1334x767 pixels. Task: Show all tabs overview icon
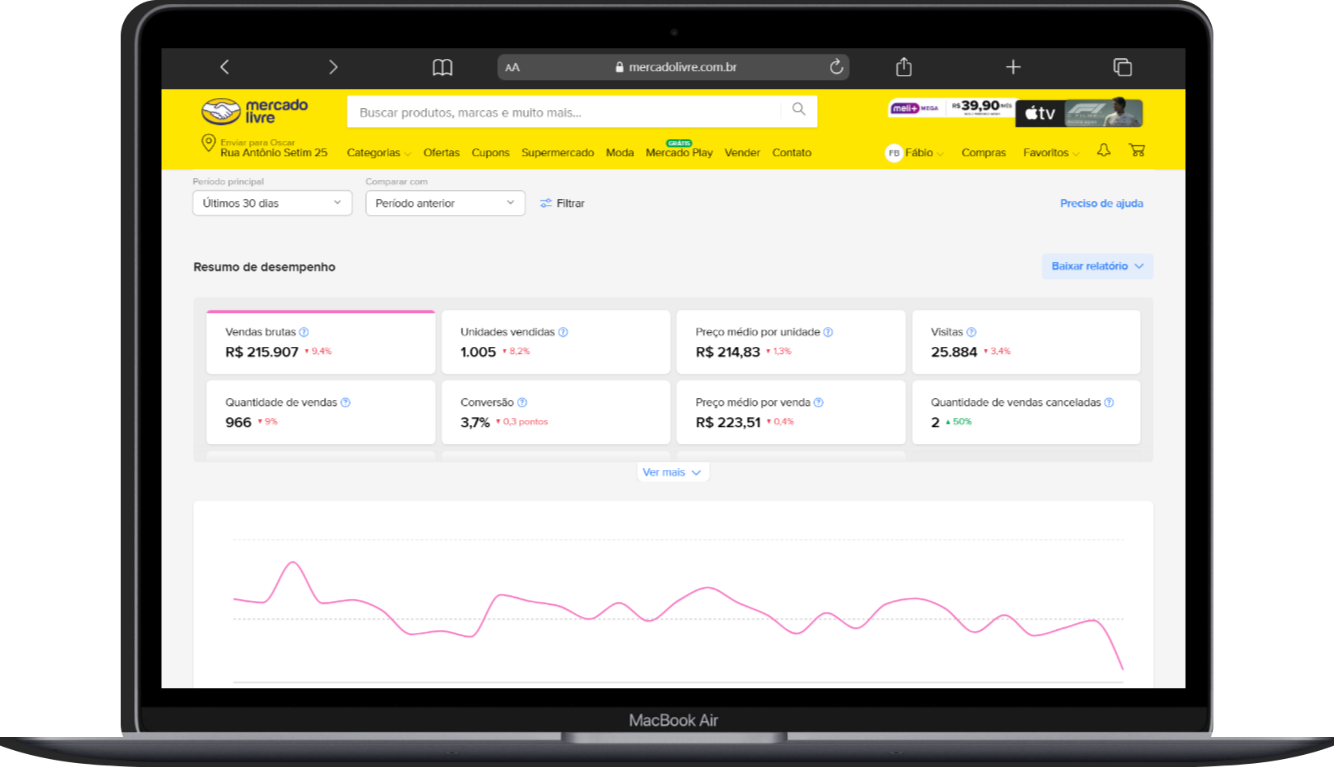click(1122, 67)
